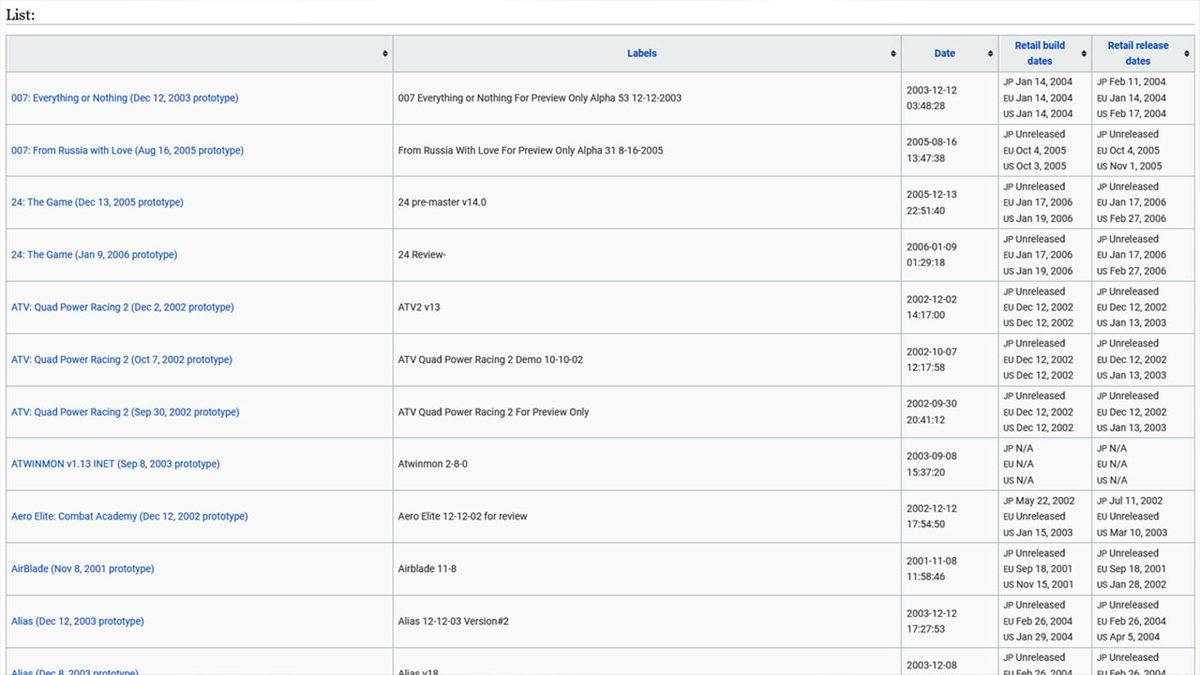
Task: Open 007: Everything or Nothing prototype link
Action: point(125,98)
